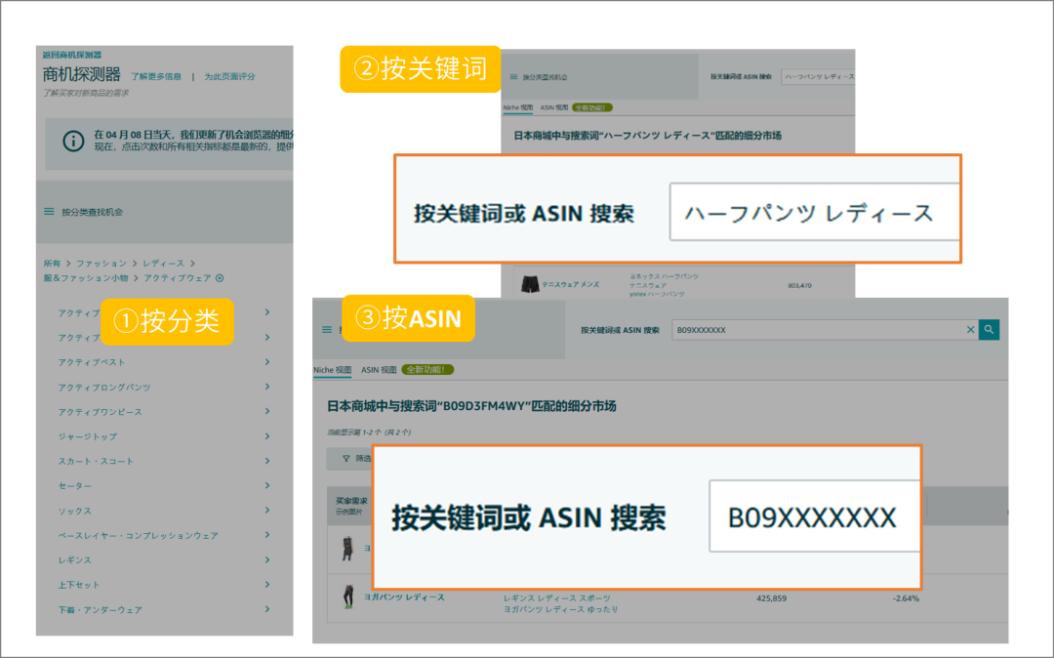
Task: Click the ヨガパンツ レディース product thumbnail
Action: [347, 600]
